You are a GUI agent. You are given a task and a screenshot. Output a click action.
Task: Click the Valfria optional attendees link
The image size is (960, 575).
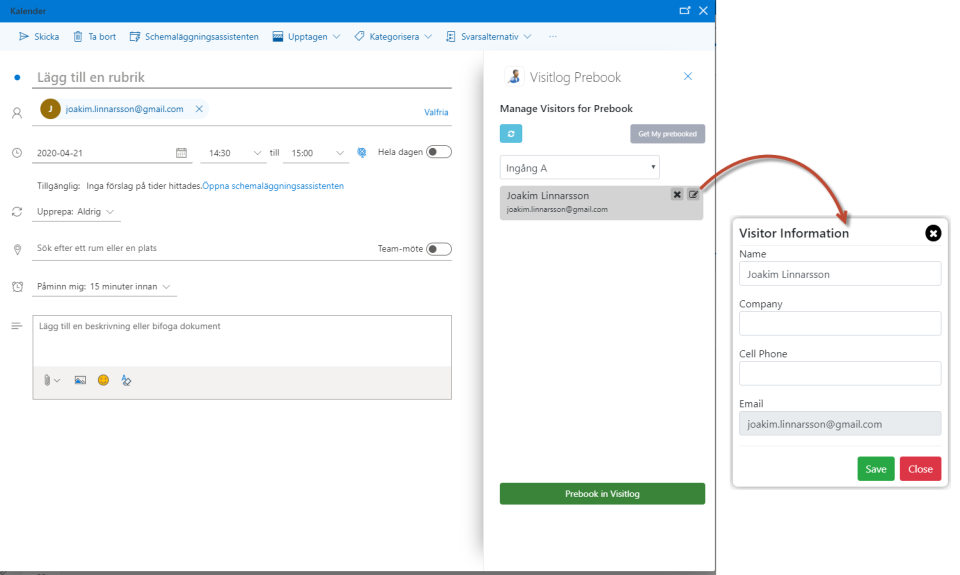(x=436, y=112)
